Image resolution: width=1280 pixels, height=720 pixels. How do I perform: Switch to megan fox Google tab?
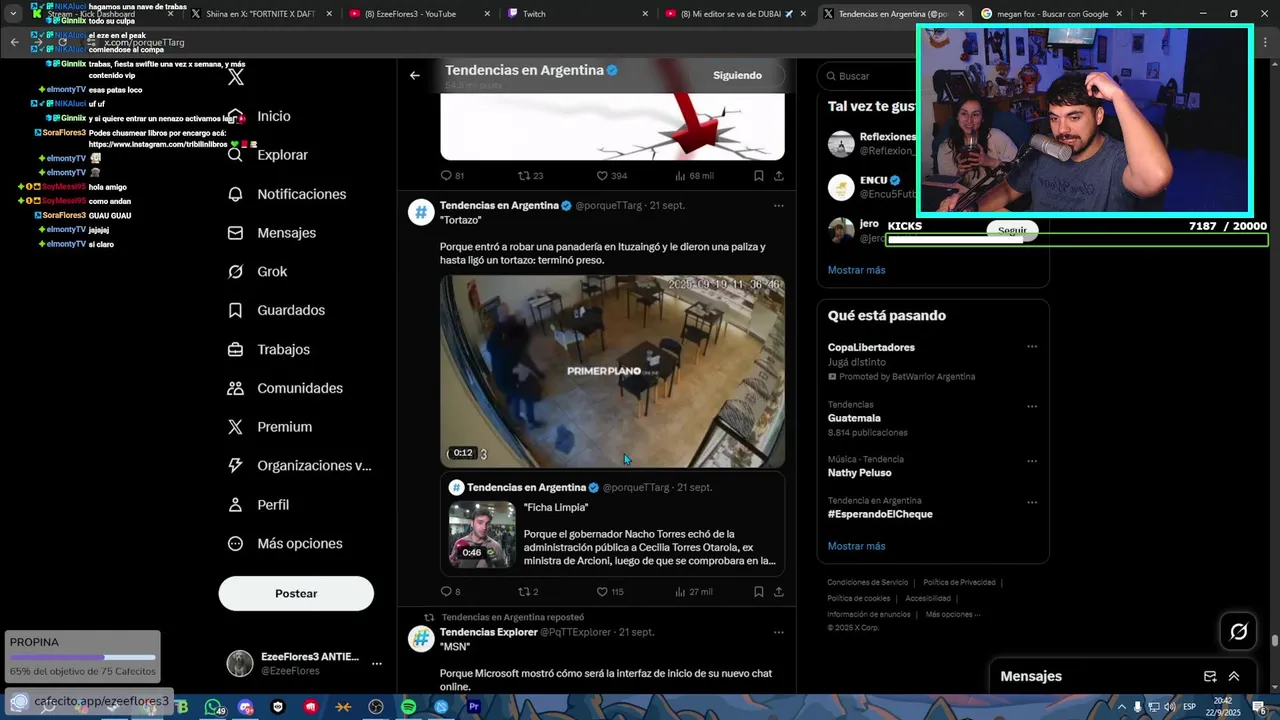pyautogui.click(x=1050, y=14)
